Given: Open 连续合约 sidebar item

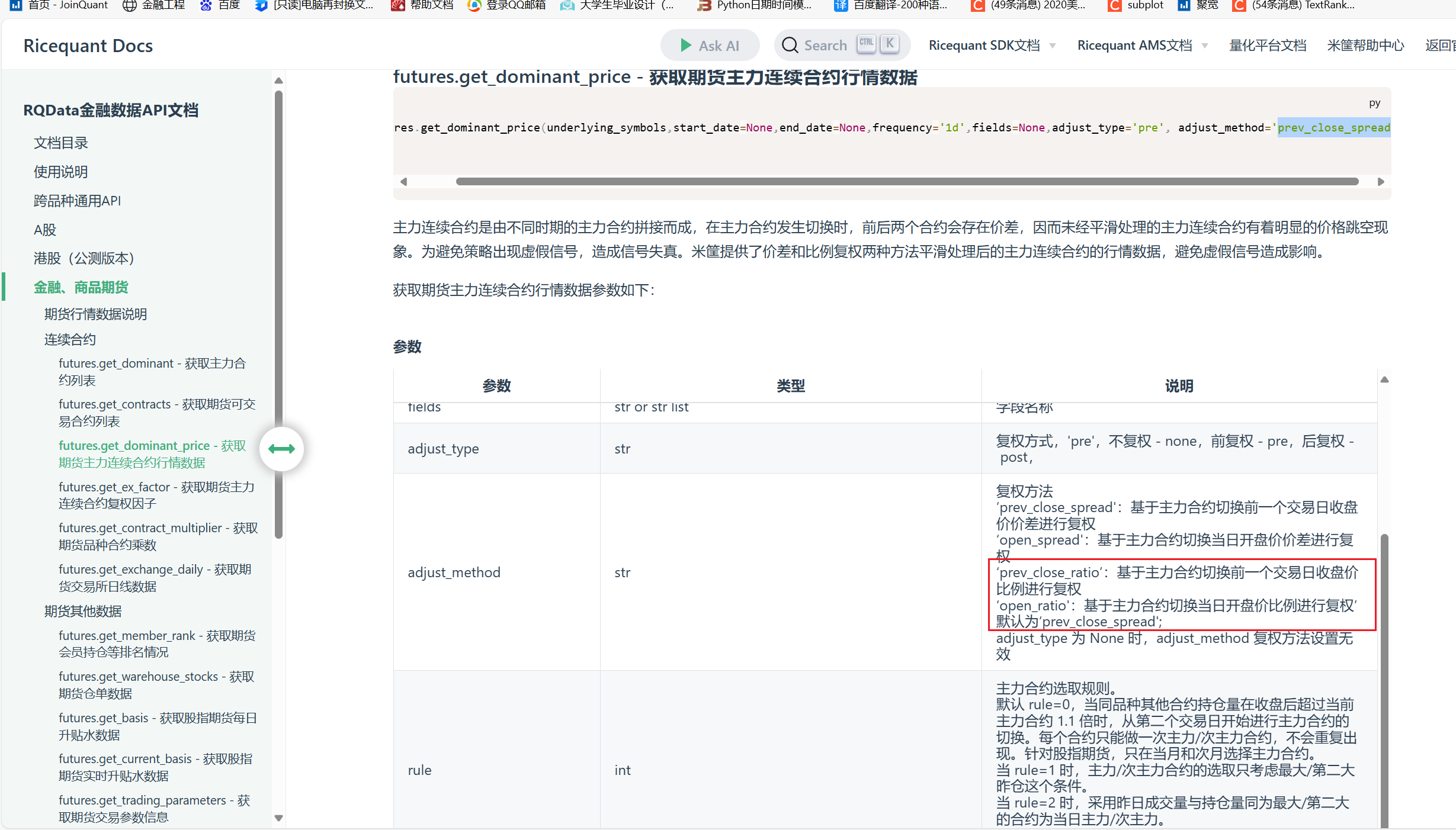Looking at the screenshot, I should click(x=70, y=339).
